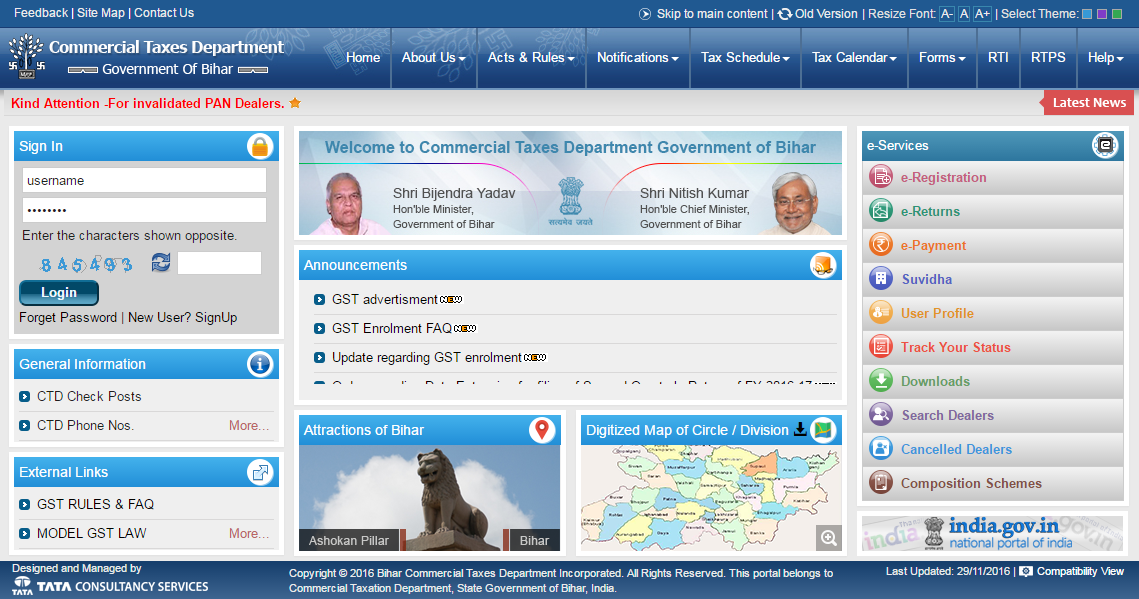Viewport: 1139px width, 599px height.
Task: Open Track Your Status icon
Action: (x=881, y=348)
